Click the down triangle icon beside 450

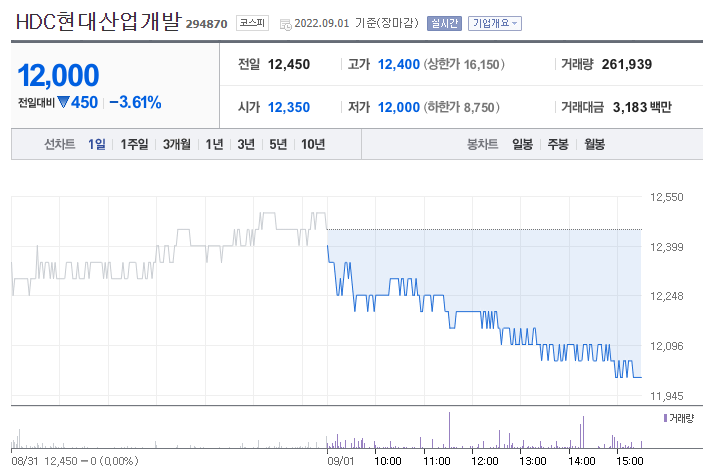click(x=63, y=102)
